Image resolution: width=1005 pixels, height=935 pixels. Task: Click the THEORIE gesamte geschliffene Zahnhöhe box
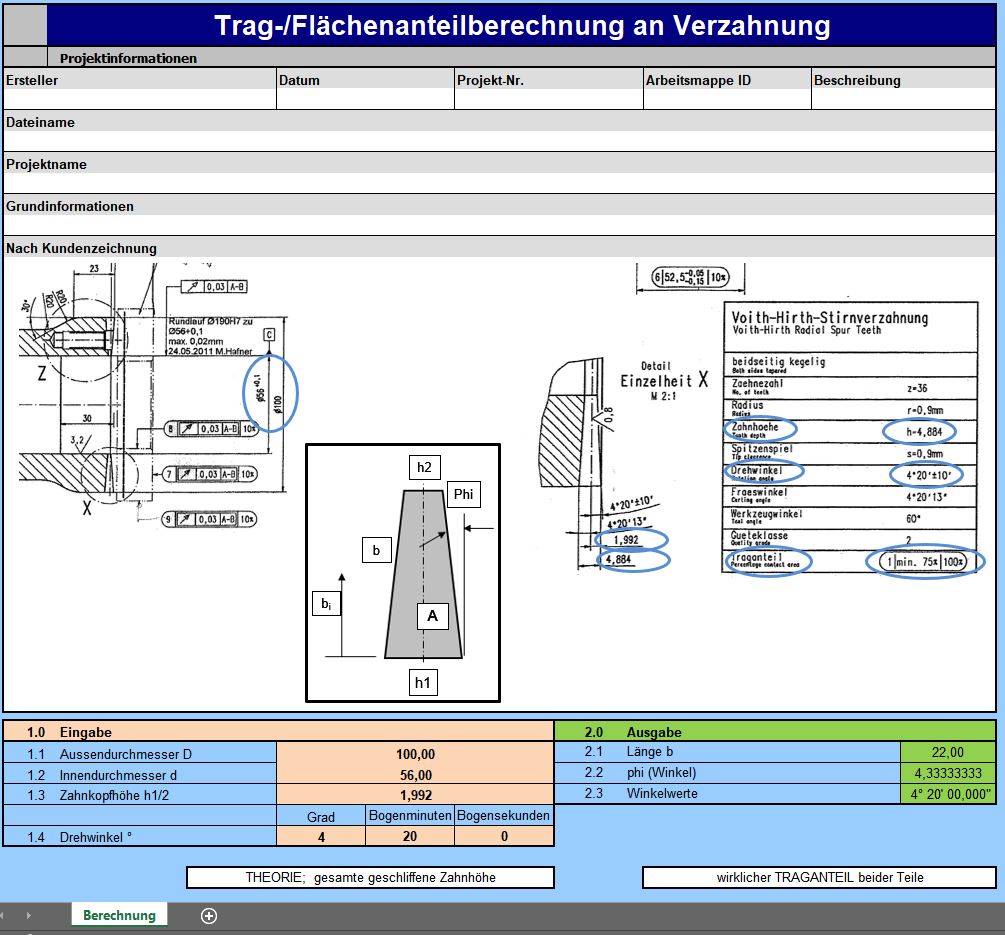370,877
